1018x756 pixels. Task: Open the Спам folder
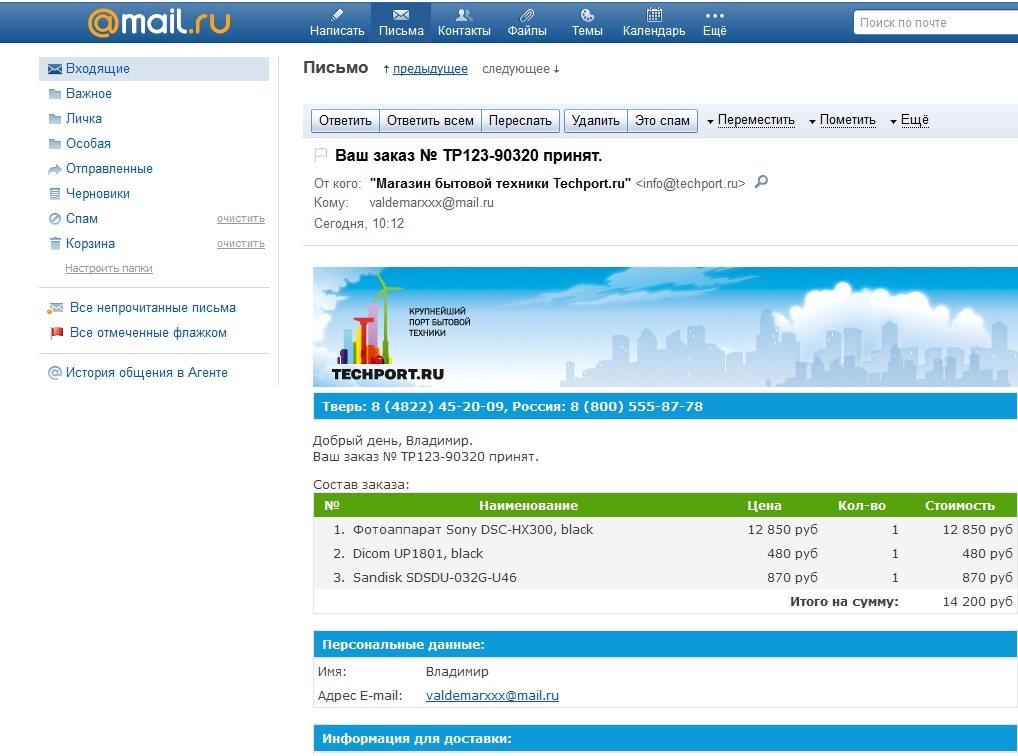point(82,219)
